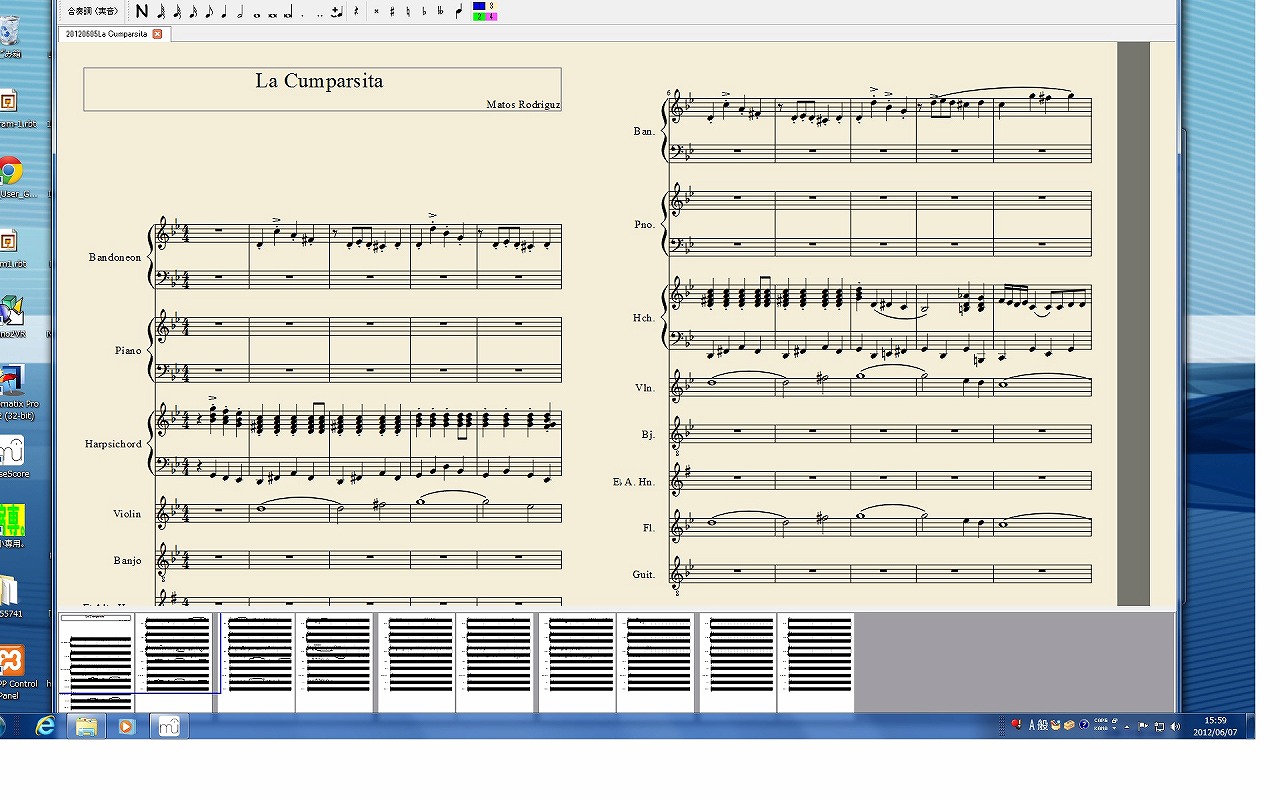The width and height of the screenshot is (1280, 800).
Task: Select the quarter note duration
Action: (224, 12)
